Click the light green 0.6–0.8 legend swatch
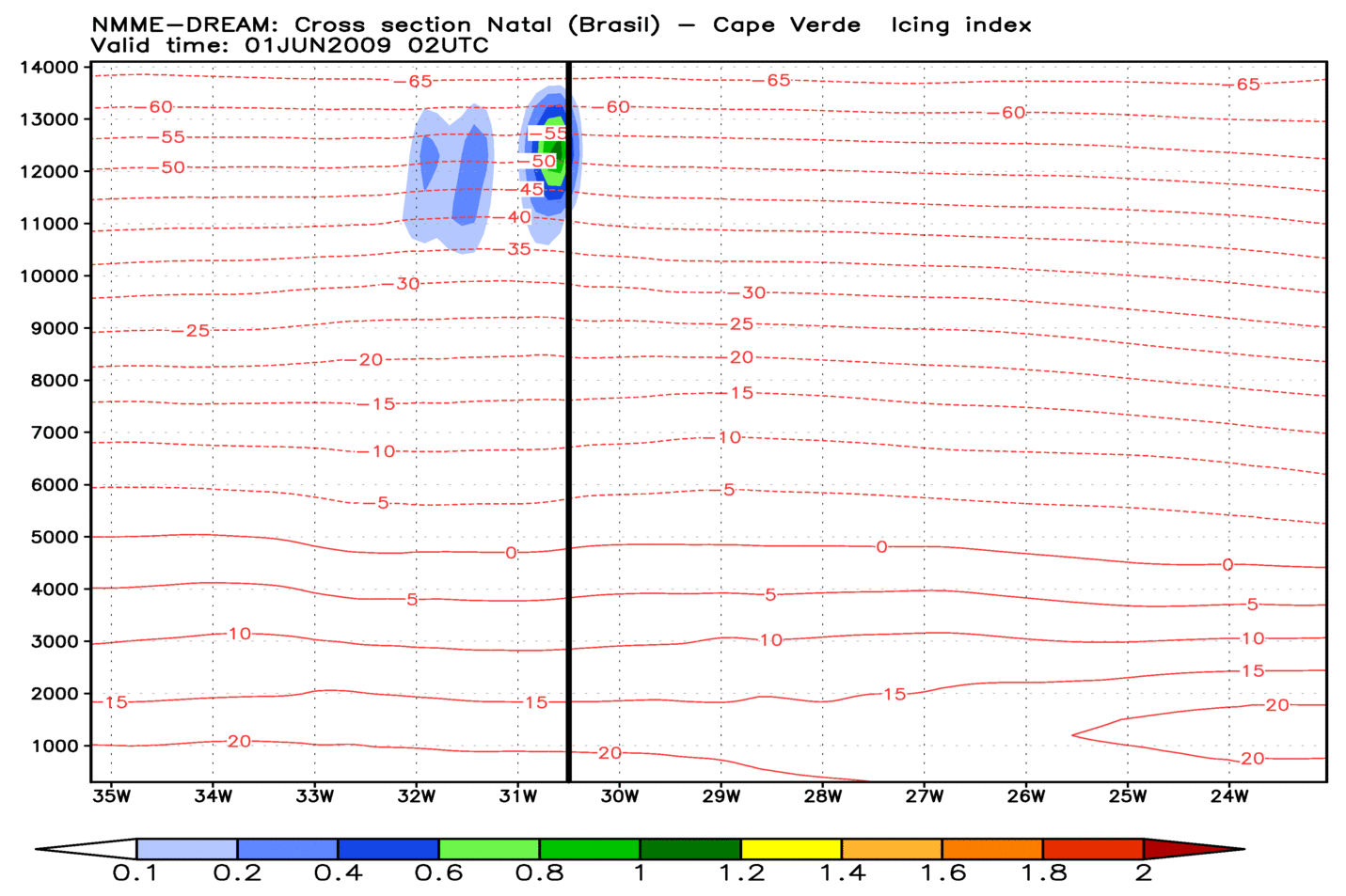 click(489, 849)
